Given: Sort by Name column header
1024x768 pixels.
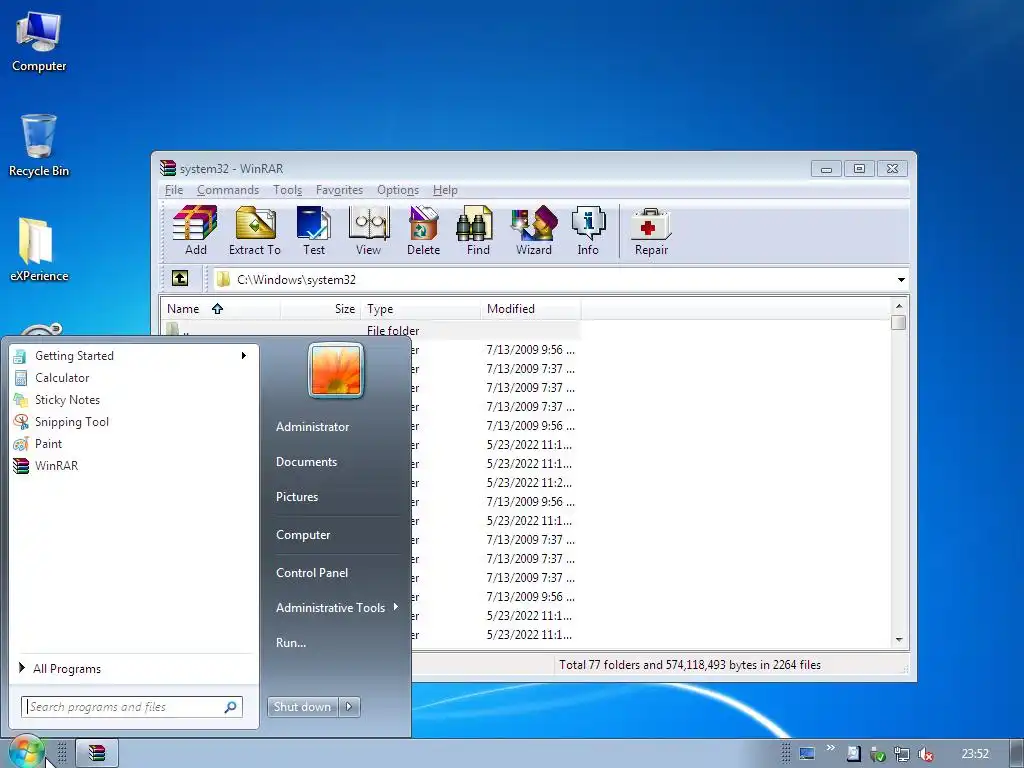Looking at the screenshot, I should point(221,309).
